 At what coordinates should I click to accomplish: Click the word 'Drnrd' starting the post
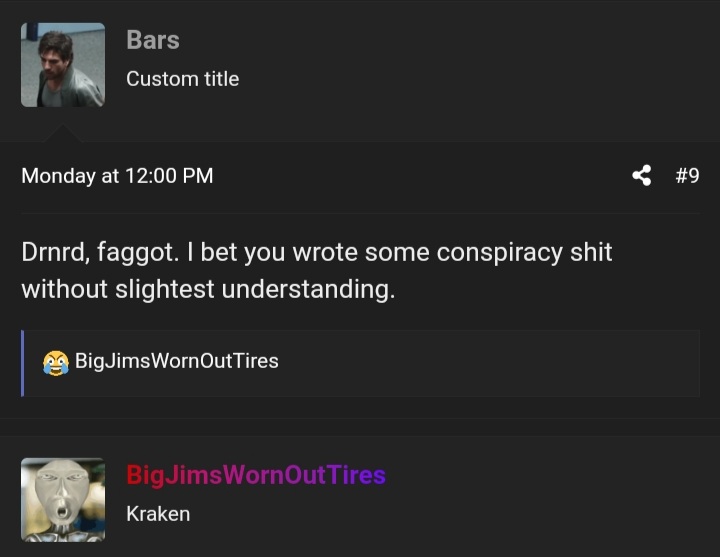tap(53, 253)
